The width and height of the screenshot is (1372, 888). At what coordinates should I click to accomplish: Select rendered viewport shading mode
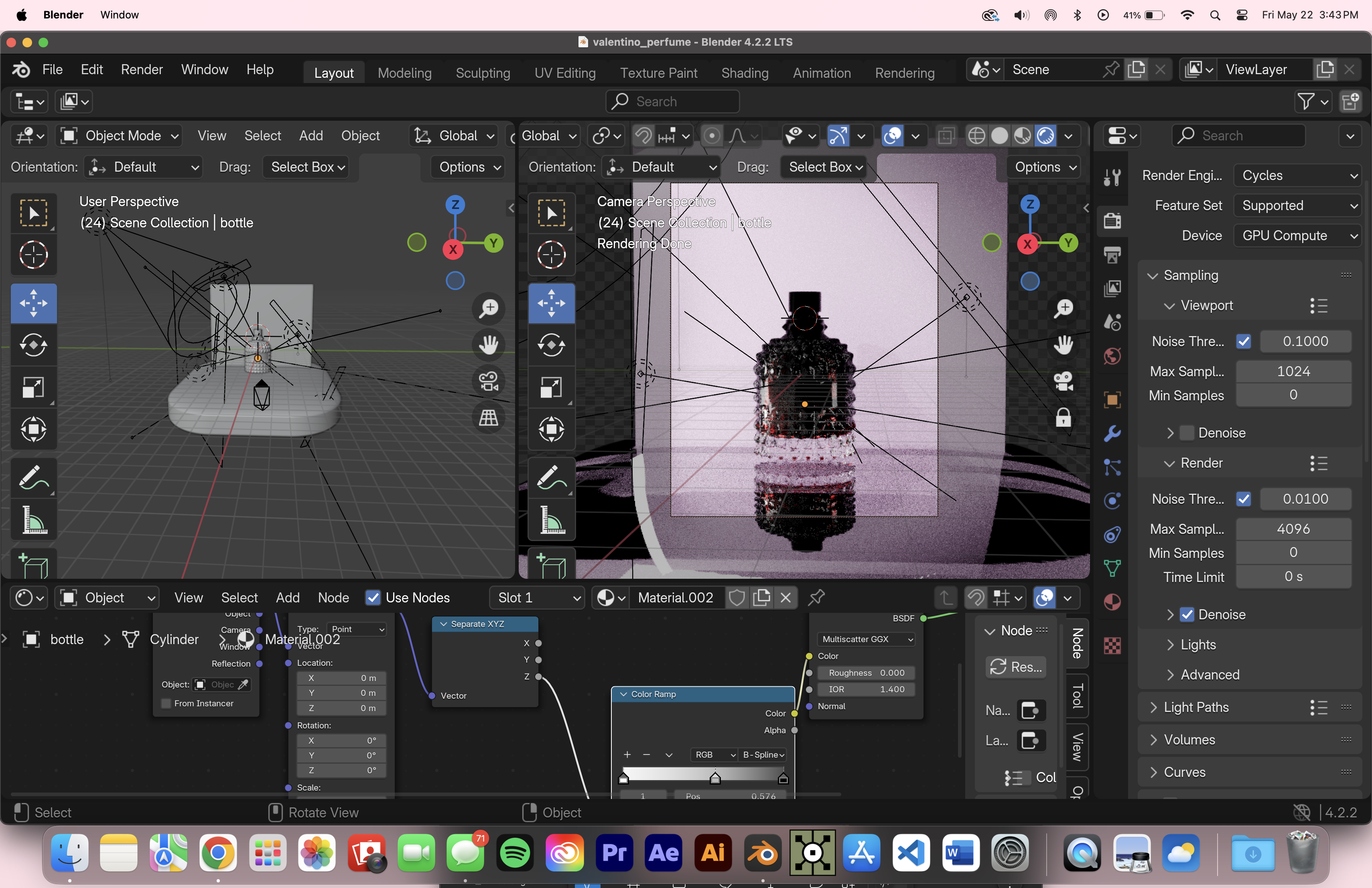[x=1046, y=136]
